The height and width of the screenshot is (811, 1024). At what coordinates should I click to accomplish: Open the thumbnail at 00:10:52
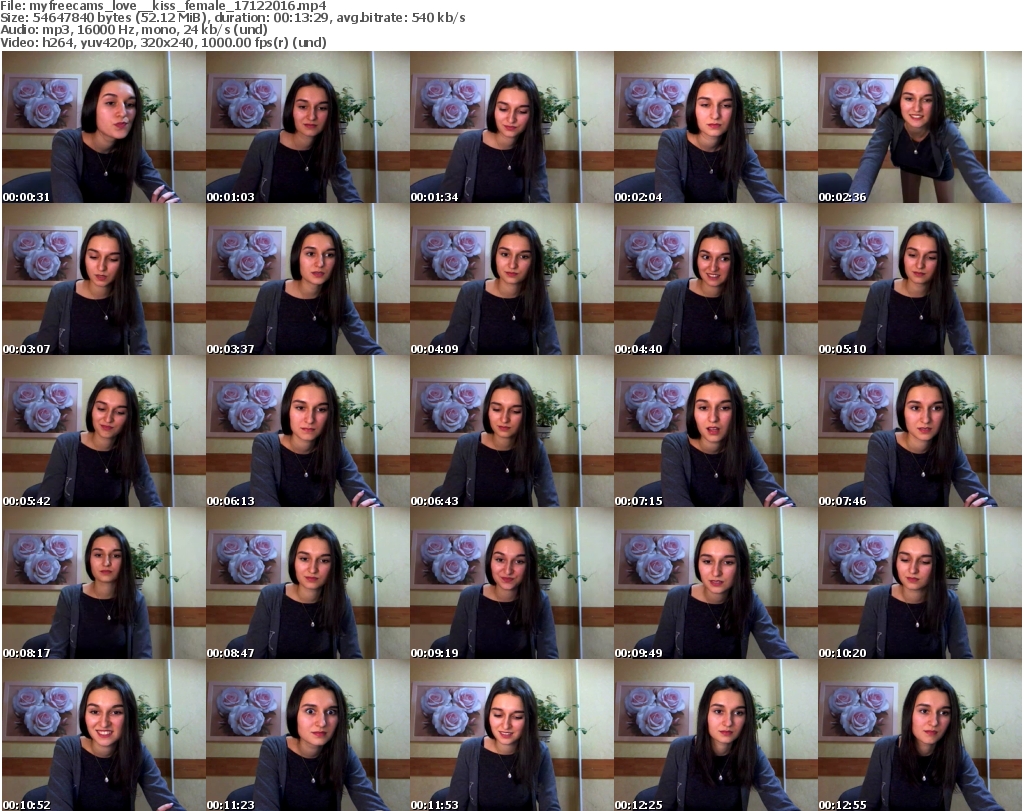tap(102, 736)
